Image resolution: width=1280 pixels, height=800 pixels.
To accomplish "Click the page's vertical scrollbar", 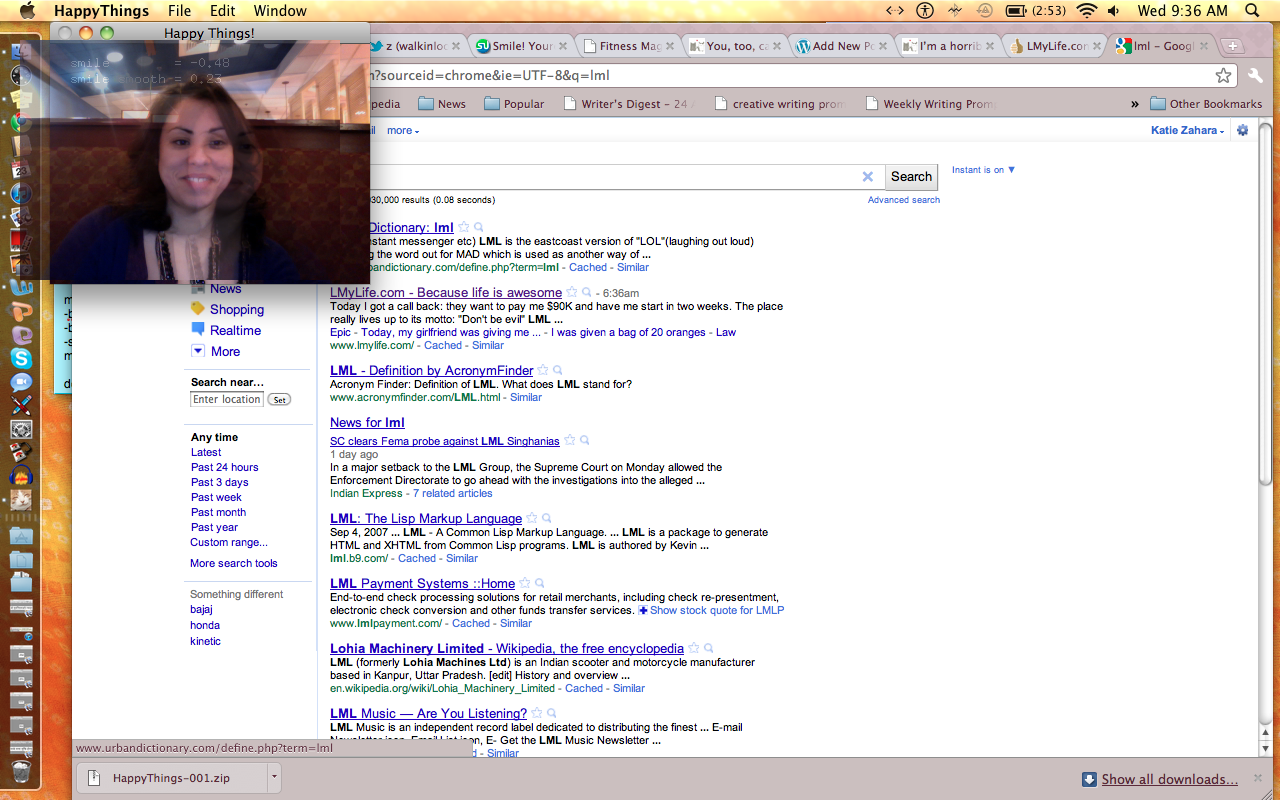I will pyautogui.click(x=1266, y=400).
